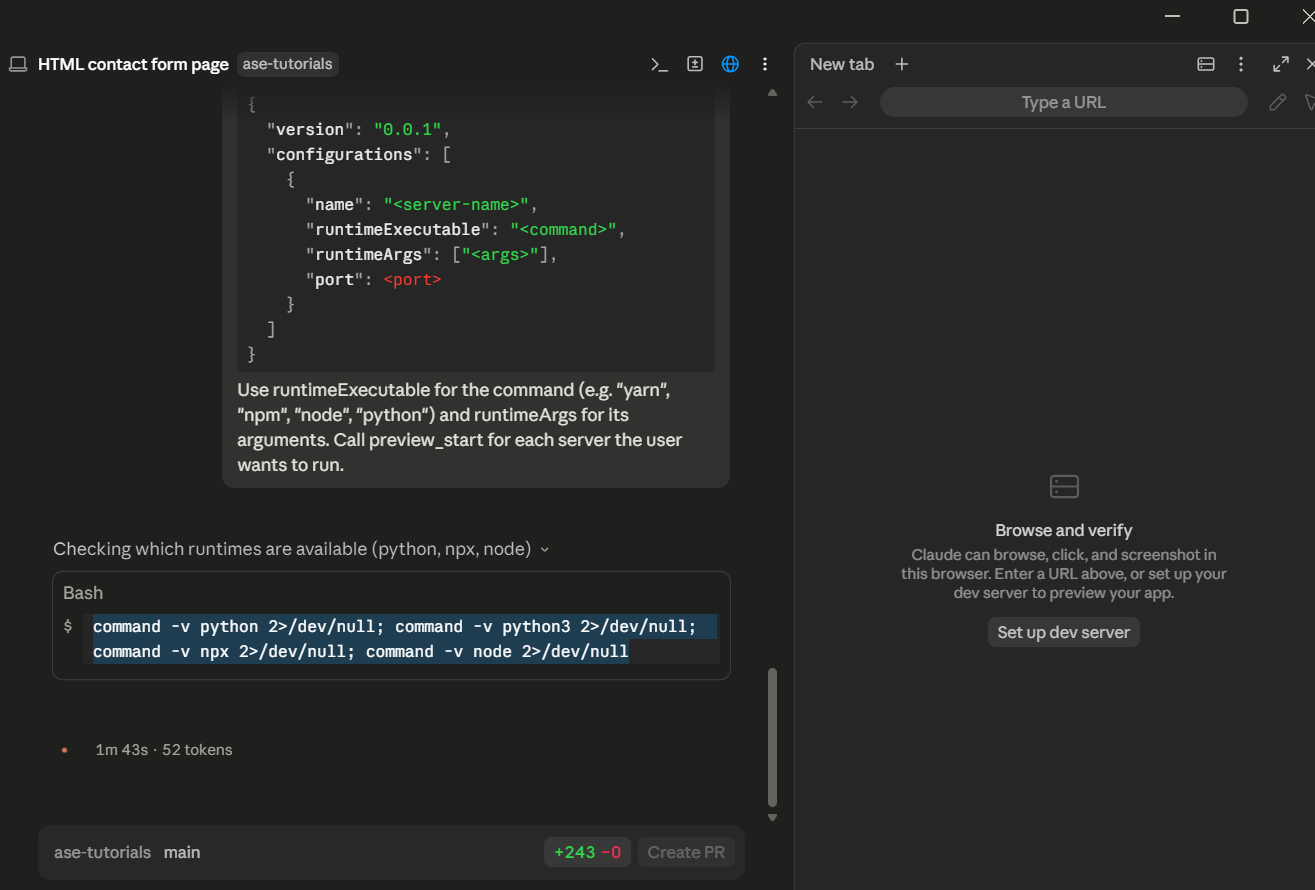1315x890 pixels.
Task: Click the $ prompt symbol in Bash block
Action: pos(68,627)
